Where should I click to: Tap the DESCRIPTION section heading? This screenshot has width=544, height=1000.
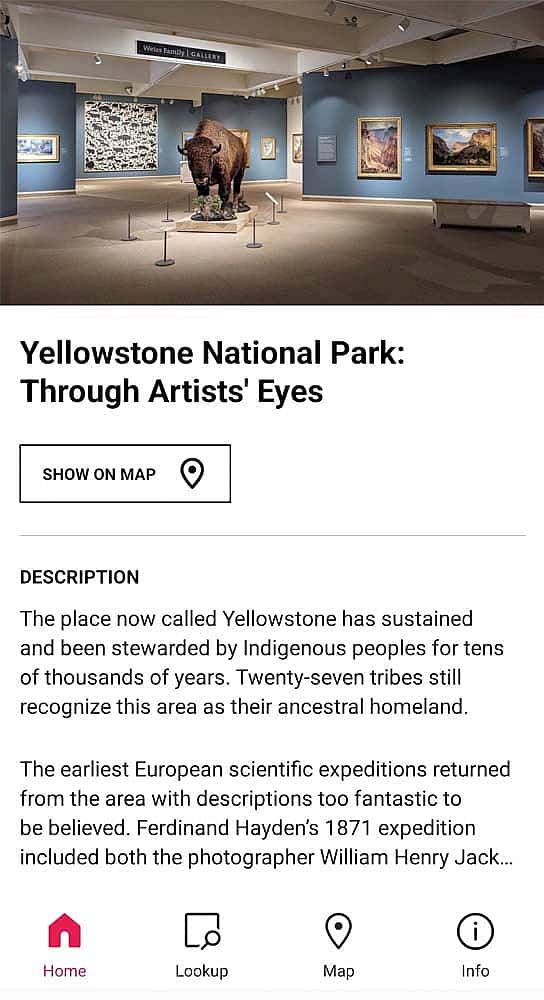[x=80, y=577]
